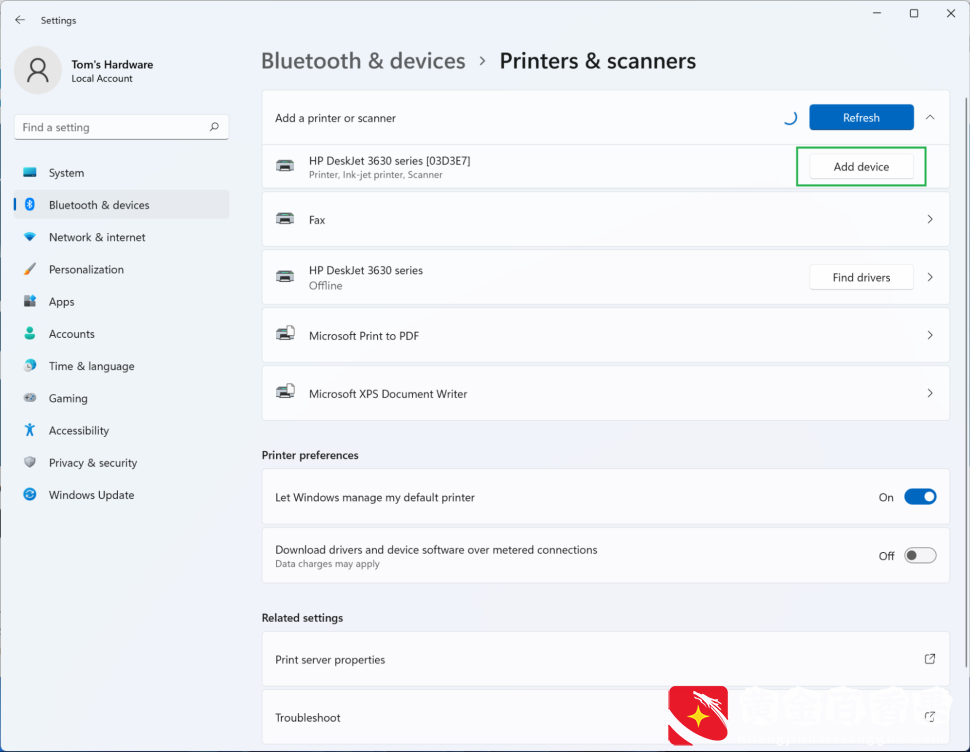Select the System icon in sidebar
This screenshot has width=970, height=752.
click(x=30, y=173)
